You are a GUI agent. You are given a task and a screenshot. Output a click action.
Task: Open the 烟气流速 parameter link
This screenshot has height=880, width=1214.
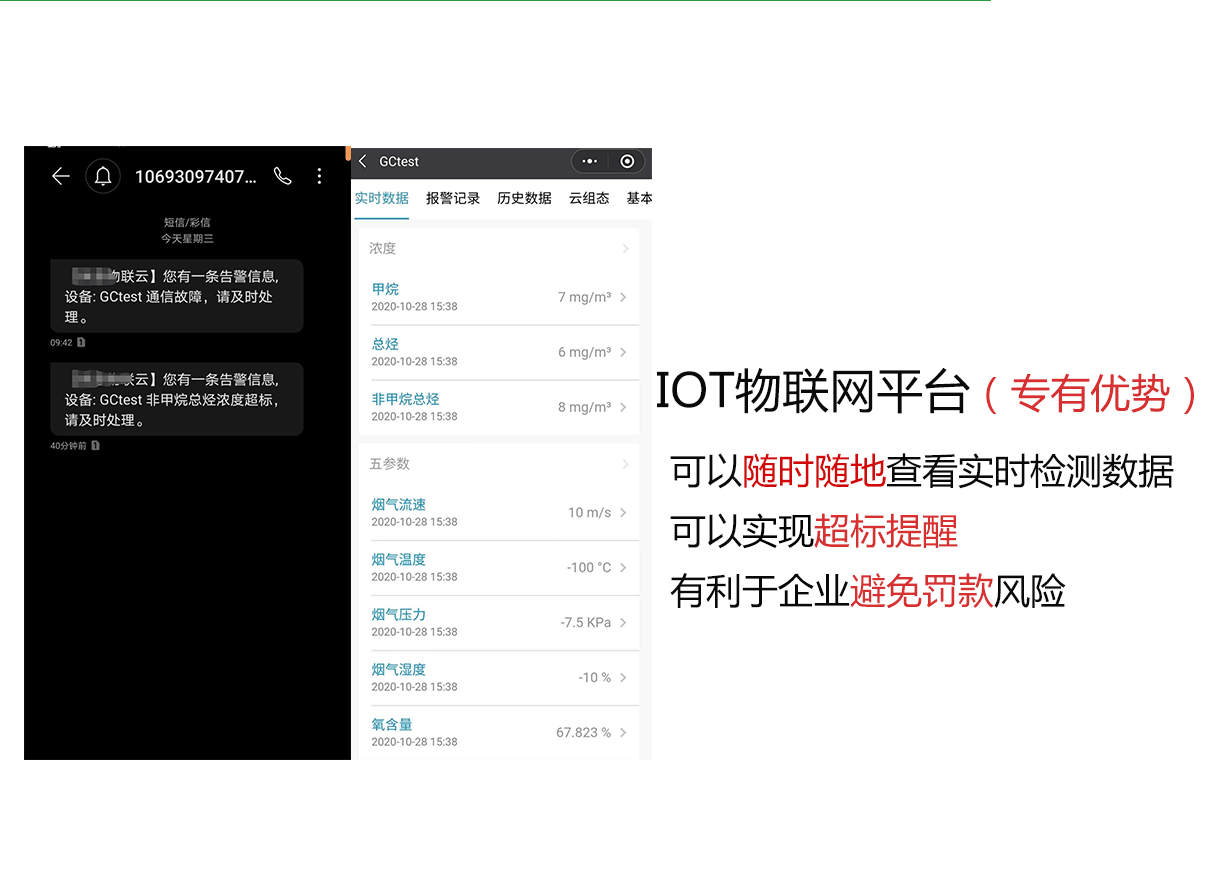click(x=399, y=504)
